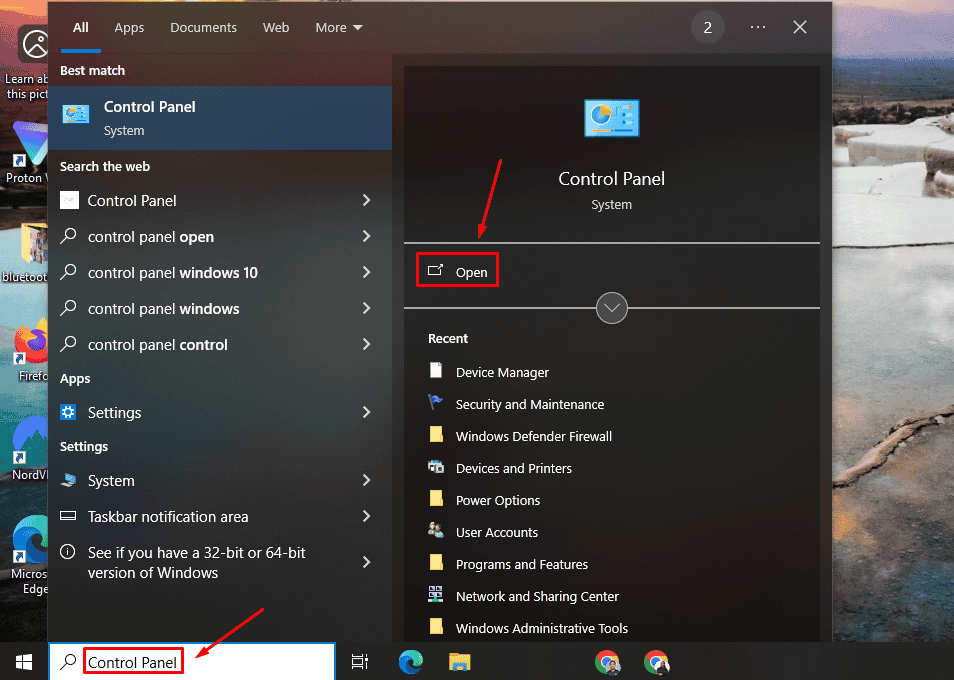This screenshot has width=954, height=680.
Task: Select the Web search tab
Action: 276,28
